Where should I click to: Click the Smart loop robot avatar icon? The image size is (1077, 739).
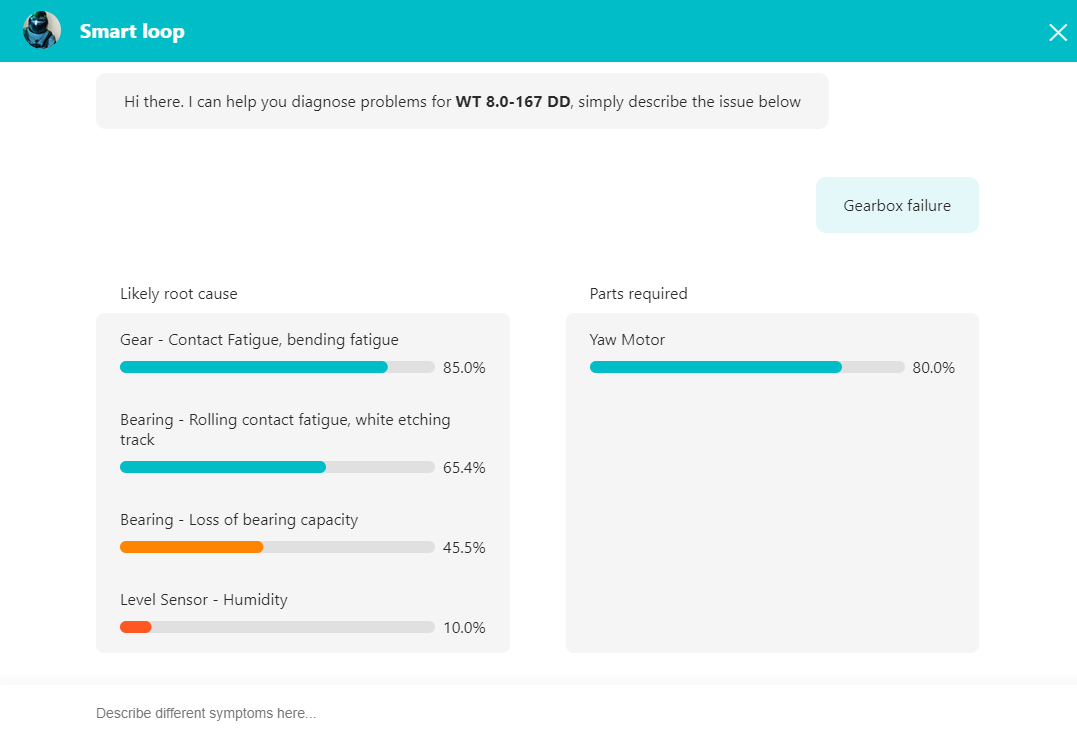click(41, 30)
